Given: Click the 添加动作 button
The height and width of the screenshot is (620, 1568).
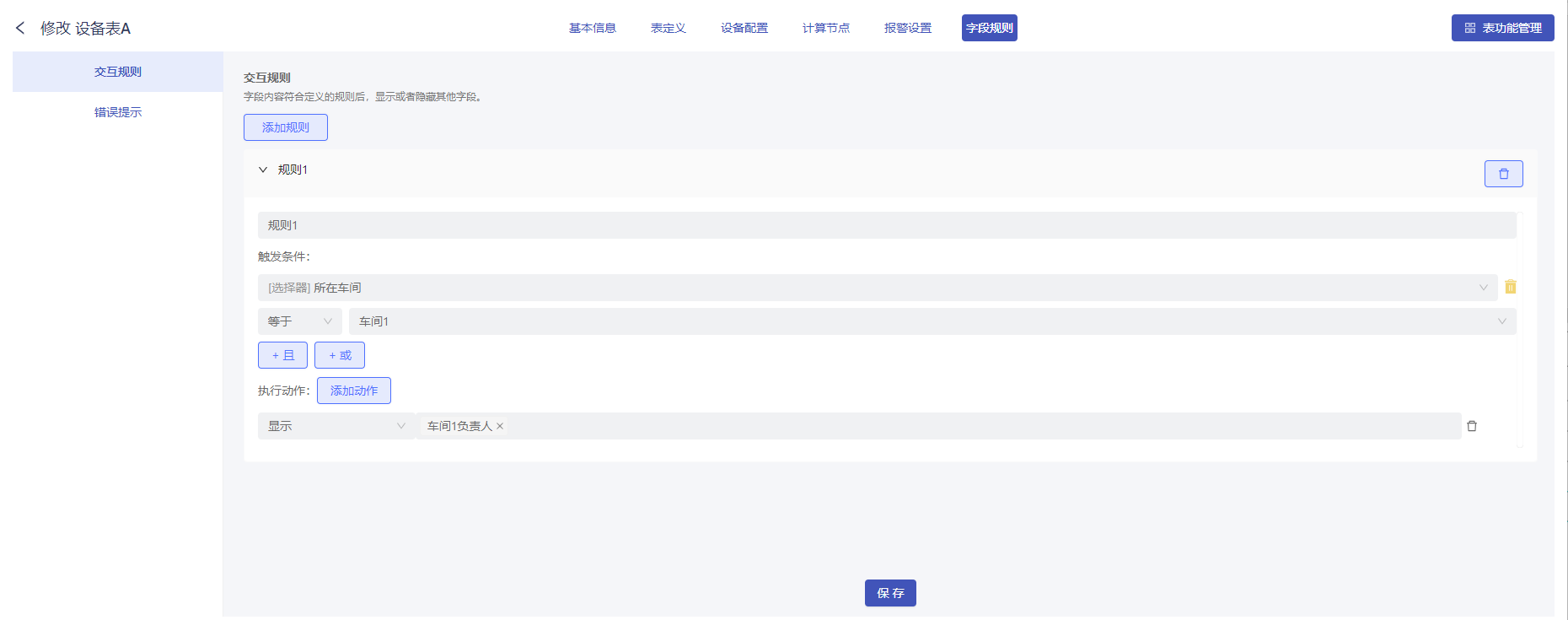Looking at the screenshot, I should coord(354,391).
